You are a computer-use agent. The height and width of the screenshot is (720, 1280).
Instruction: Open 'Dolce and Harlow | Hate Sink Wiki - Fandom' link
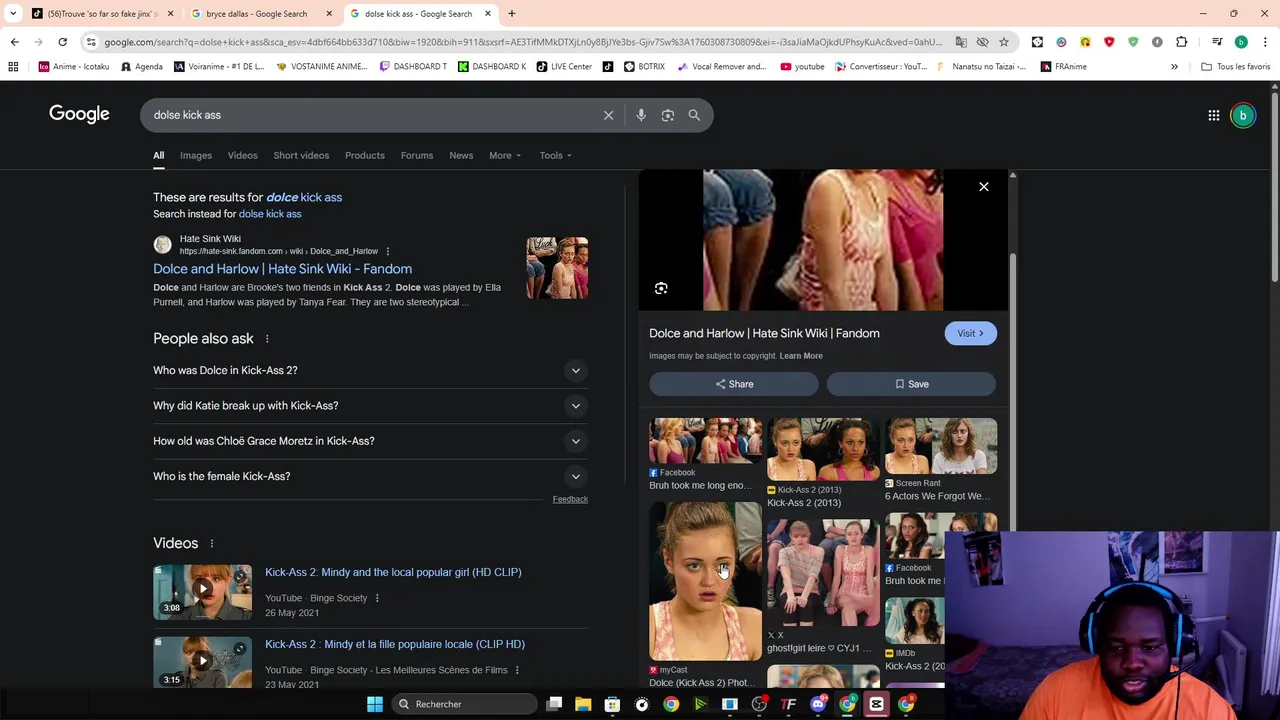pos(282,269)
